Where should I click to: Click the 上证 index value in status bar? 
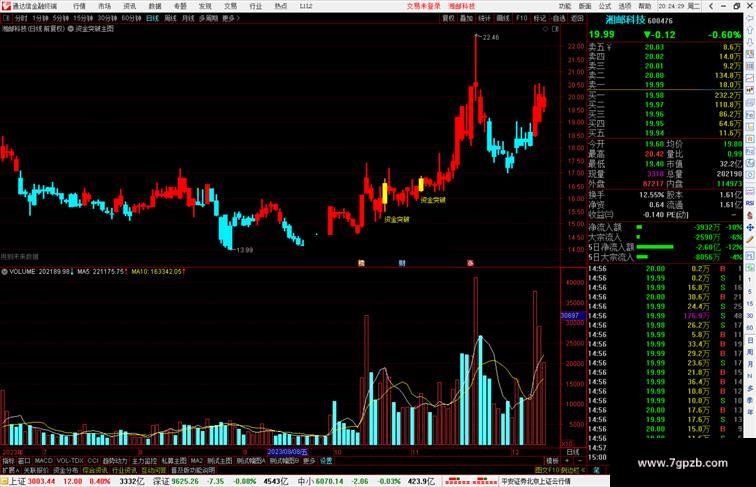(41, 481)
